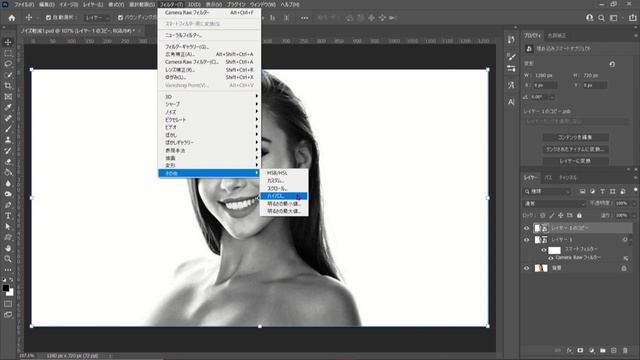Image resolution: width=640 pixels, height=360 pixels.
Task: Select the Hand tool
Action: tap(8, 248)
